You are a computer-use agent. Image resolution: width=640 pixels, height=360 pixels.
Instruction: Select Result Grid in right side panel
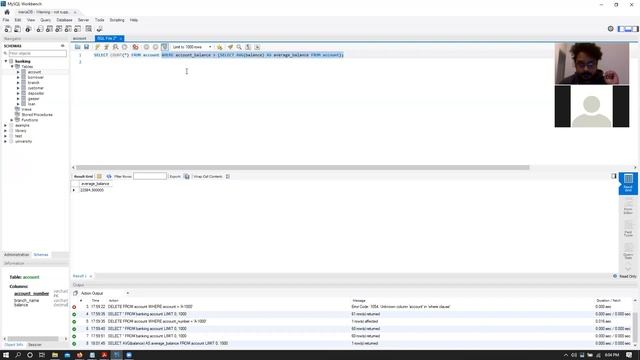pyautogui.click(x=628, y=183)
